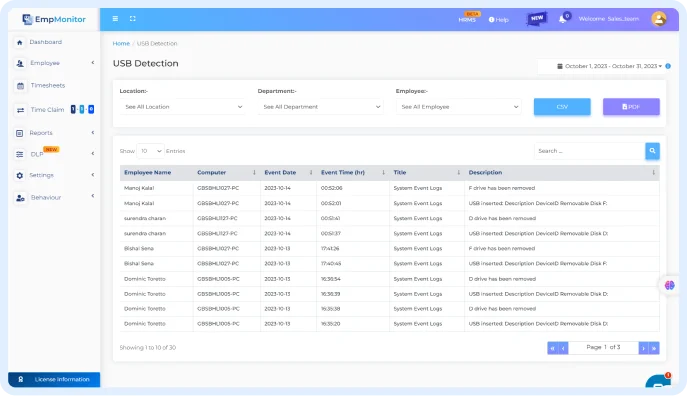Click 'Showing 1 to 10 of 30' text
687x396 pixels.
[148, 348]
